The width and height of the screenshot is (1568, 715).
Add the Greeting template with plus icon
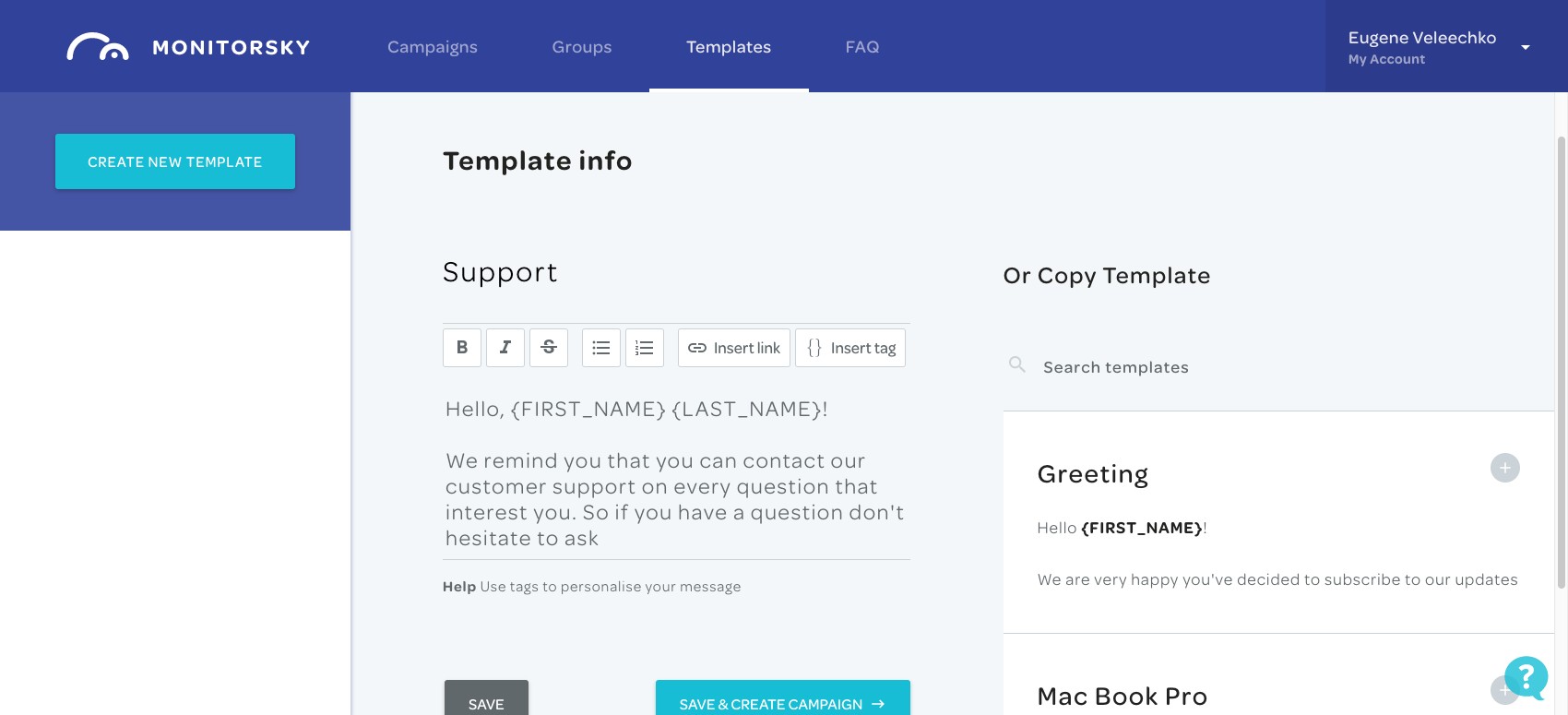click(1505, 468)
